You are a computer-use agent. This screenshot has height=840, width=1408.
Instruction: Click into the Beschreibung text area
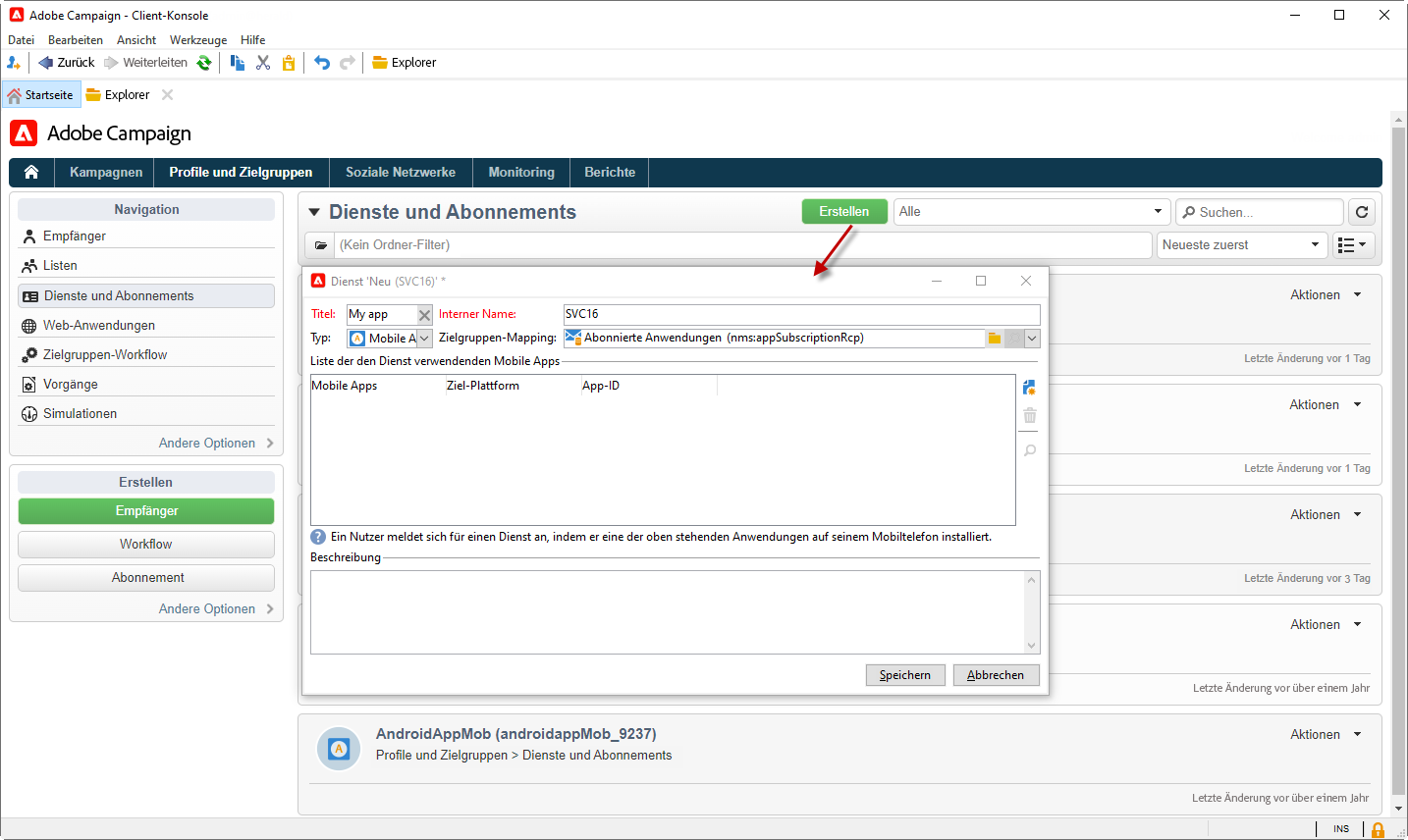(668, 612)
